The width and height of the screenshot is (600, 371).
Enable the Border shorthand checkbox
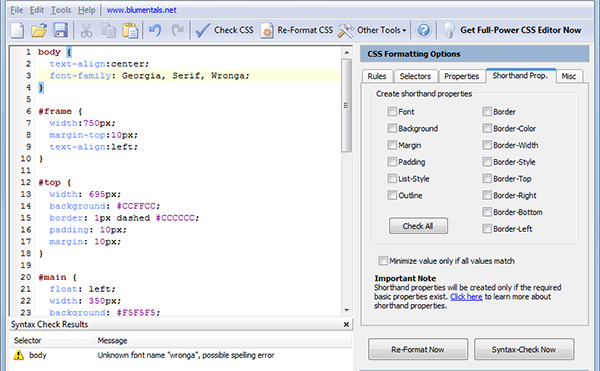[487, 111]
